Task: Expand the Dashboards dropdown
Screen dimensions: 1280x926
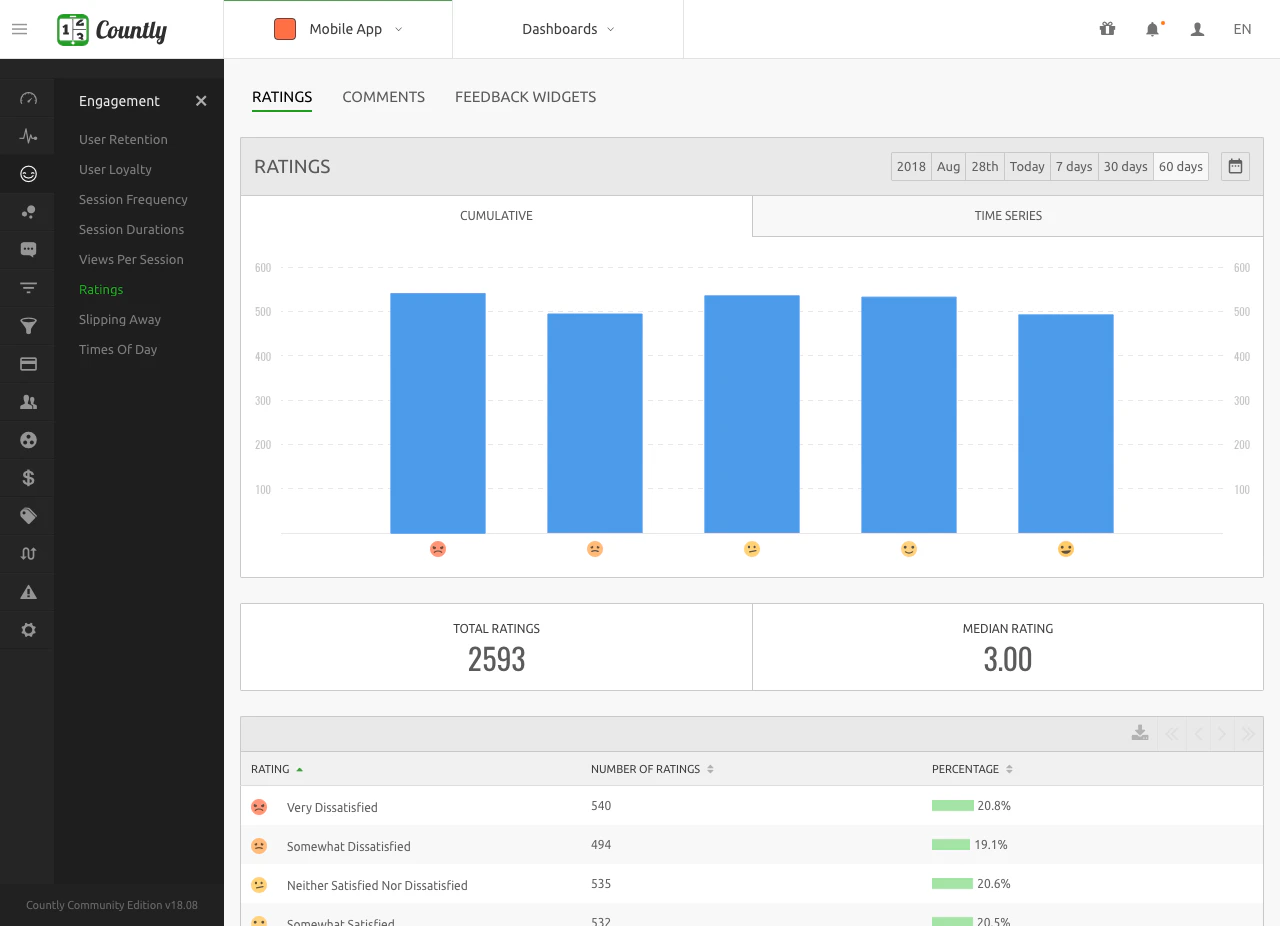Action: [568, 29]
